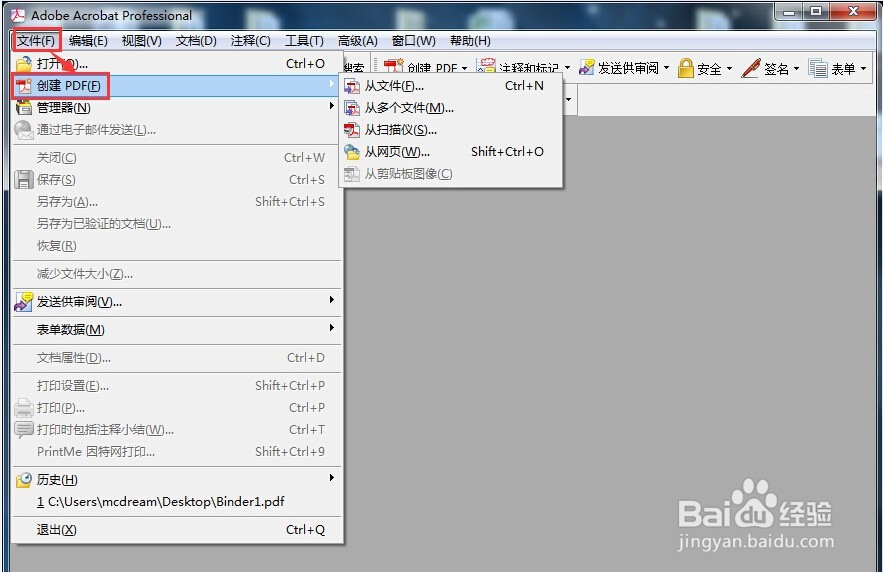Open recent file Binder1.pdf

pos(177,502)
